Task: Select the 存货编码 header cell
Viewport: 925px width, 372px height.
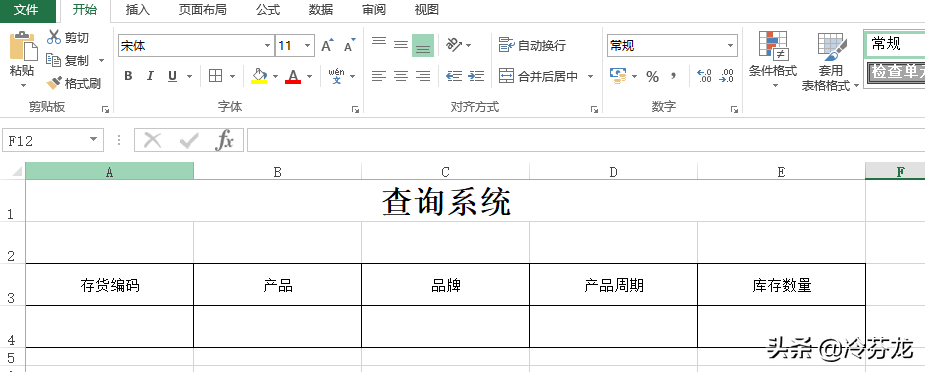Action: [x=110, y=285]
